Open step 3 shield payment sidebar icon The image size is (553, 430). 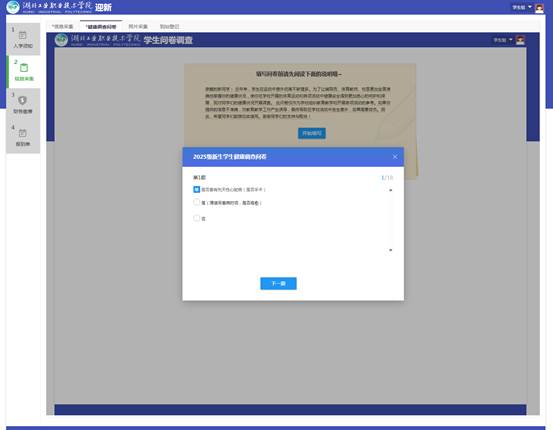click(x=23, y=101)
